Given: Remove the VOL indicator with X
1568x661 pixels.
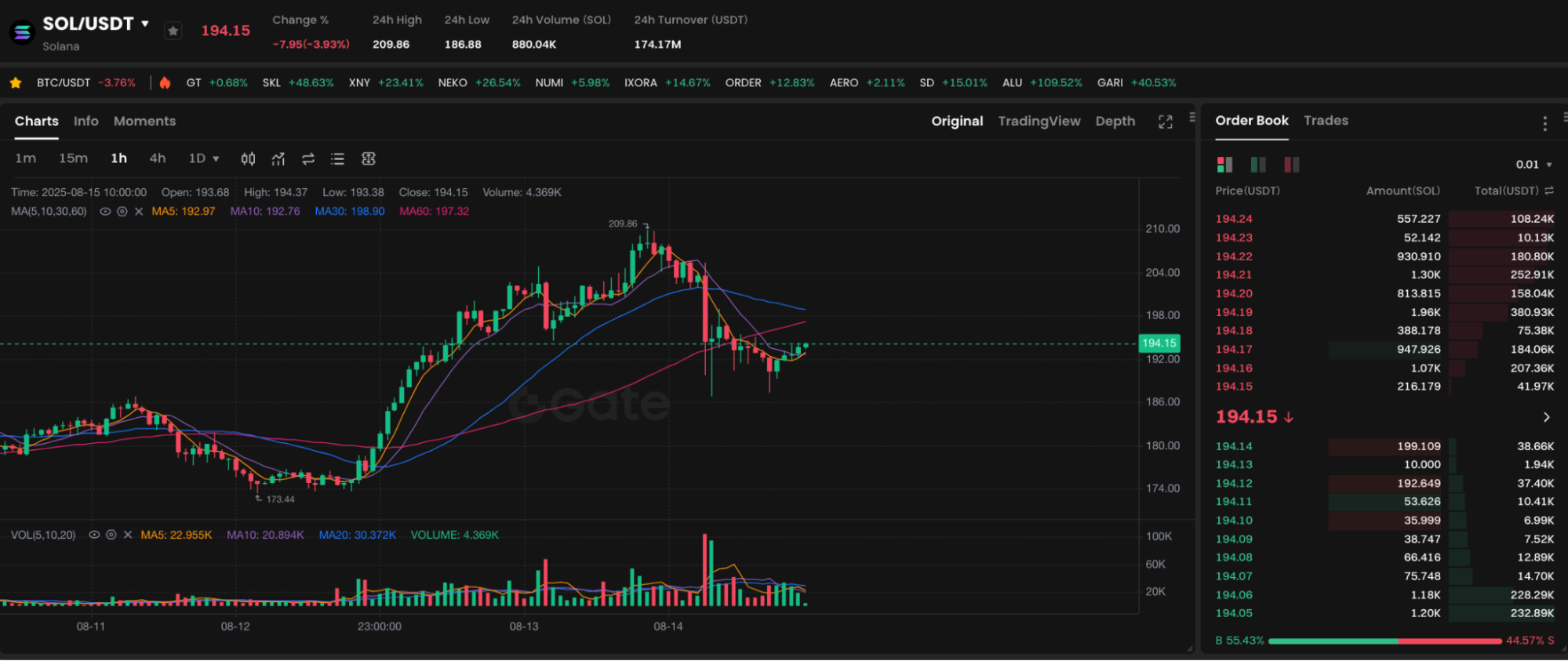Looking at the screenshot, I should coord(128,535).
